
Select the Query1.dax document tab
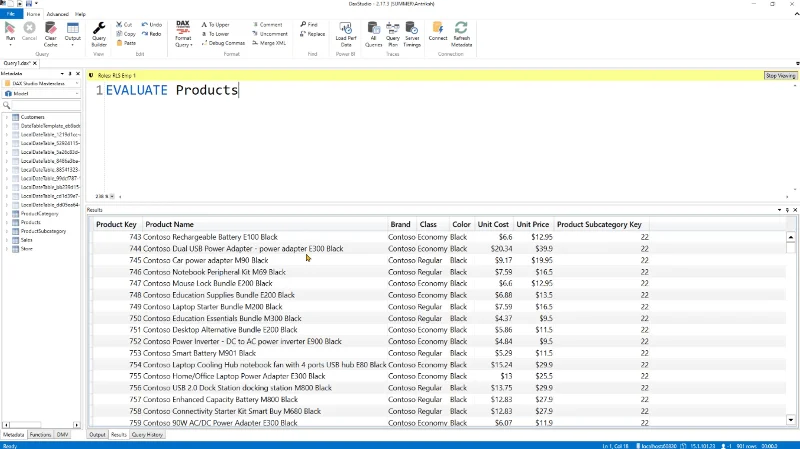click(17, 63)
